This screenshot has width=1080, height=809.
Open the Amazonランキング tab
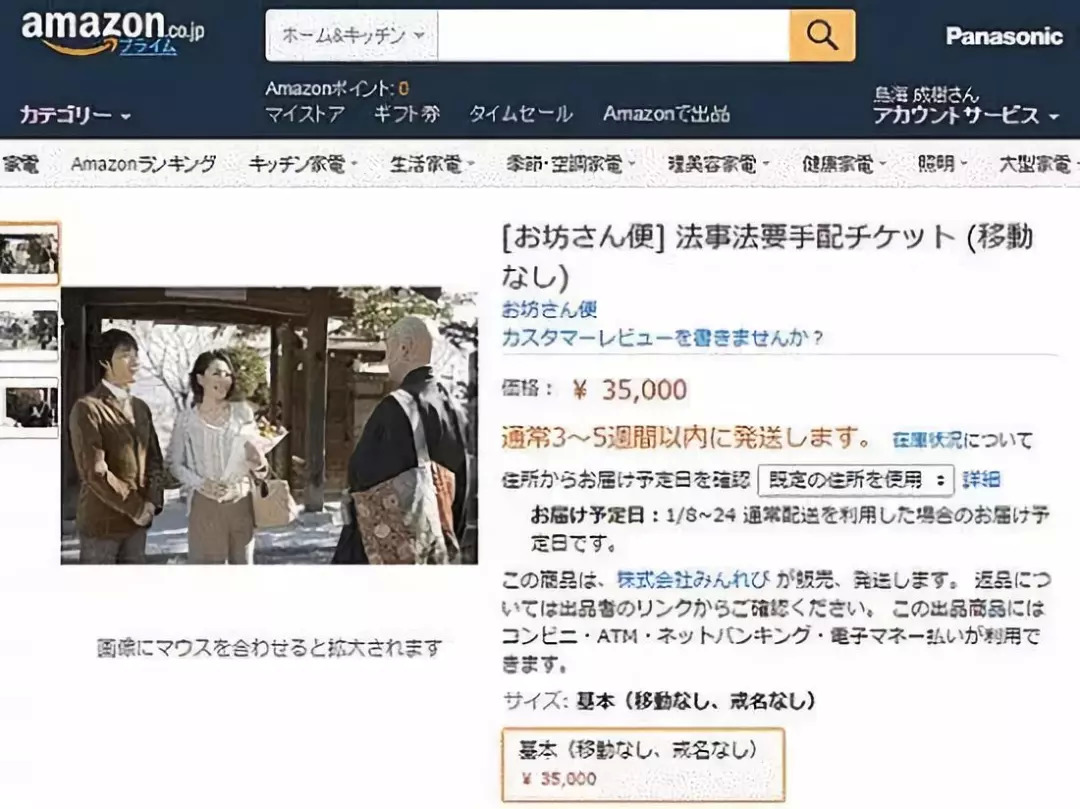coord(143,164)
